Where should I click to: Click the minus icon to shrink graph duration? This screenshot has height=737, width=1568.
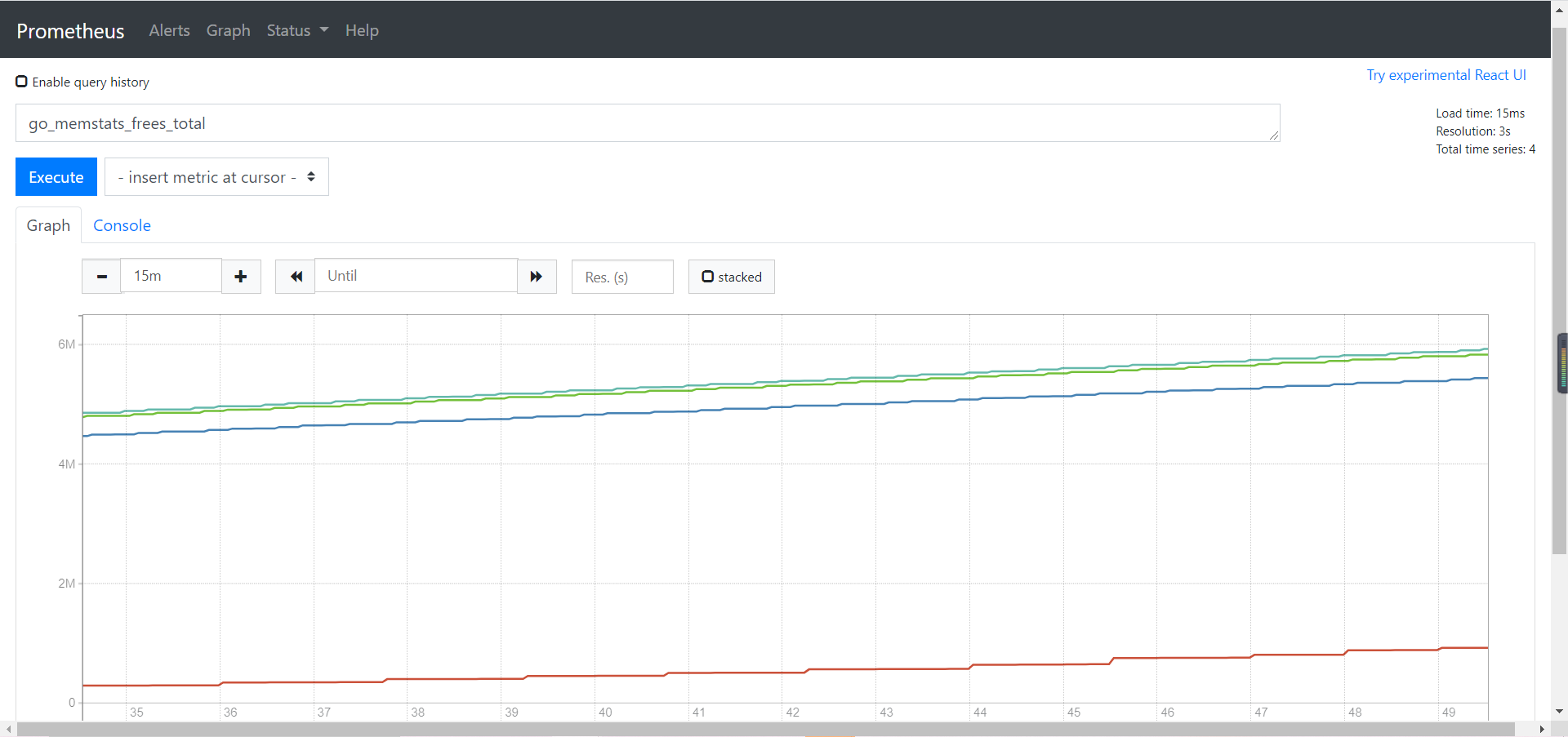[x=101, y=276]
